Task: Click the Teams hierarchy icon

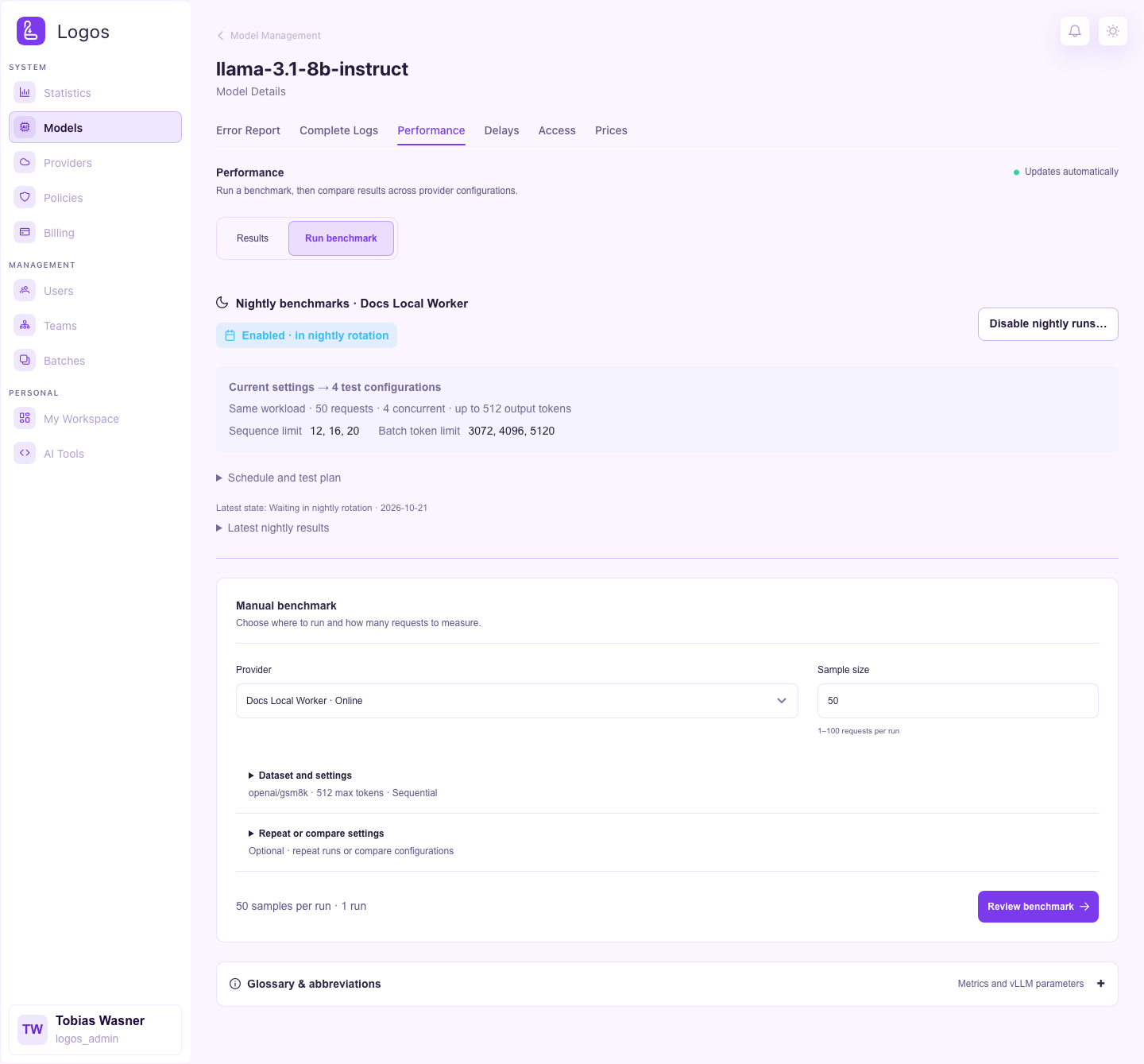Action: 25,325
